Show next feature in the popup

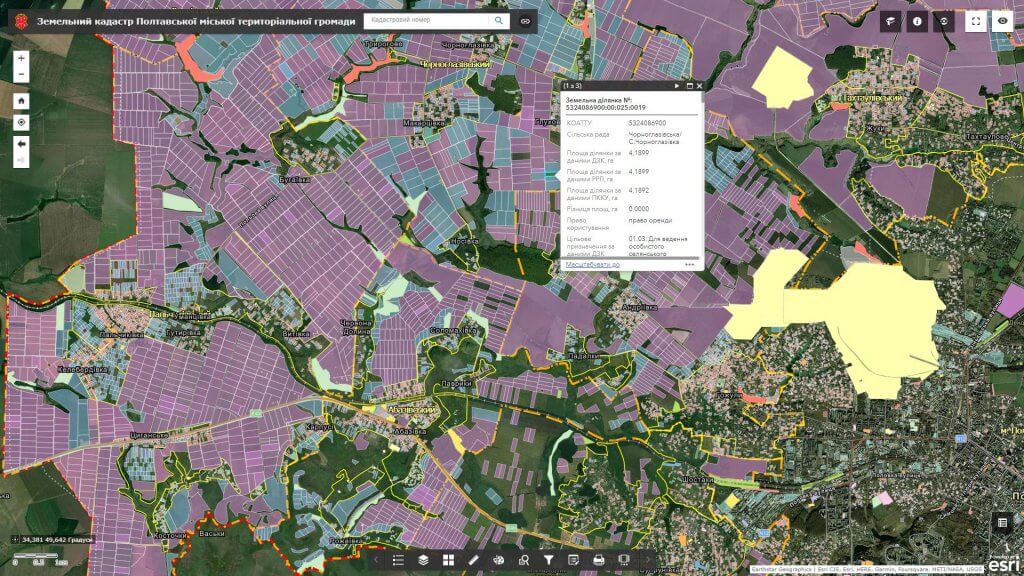click(677, 86)
